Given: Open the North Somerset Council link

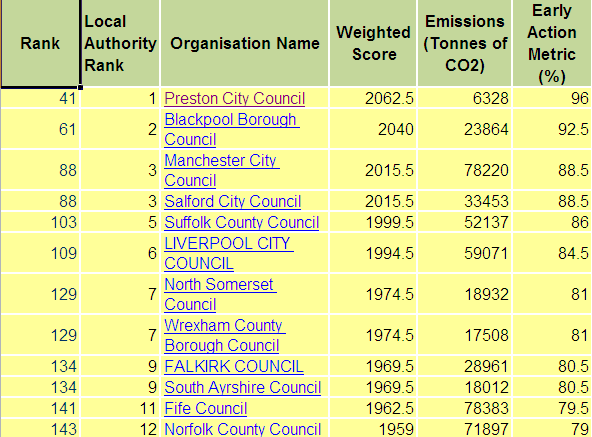Looking at the screenshot, I should [220, 294].
